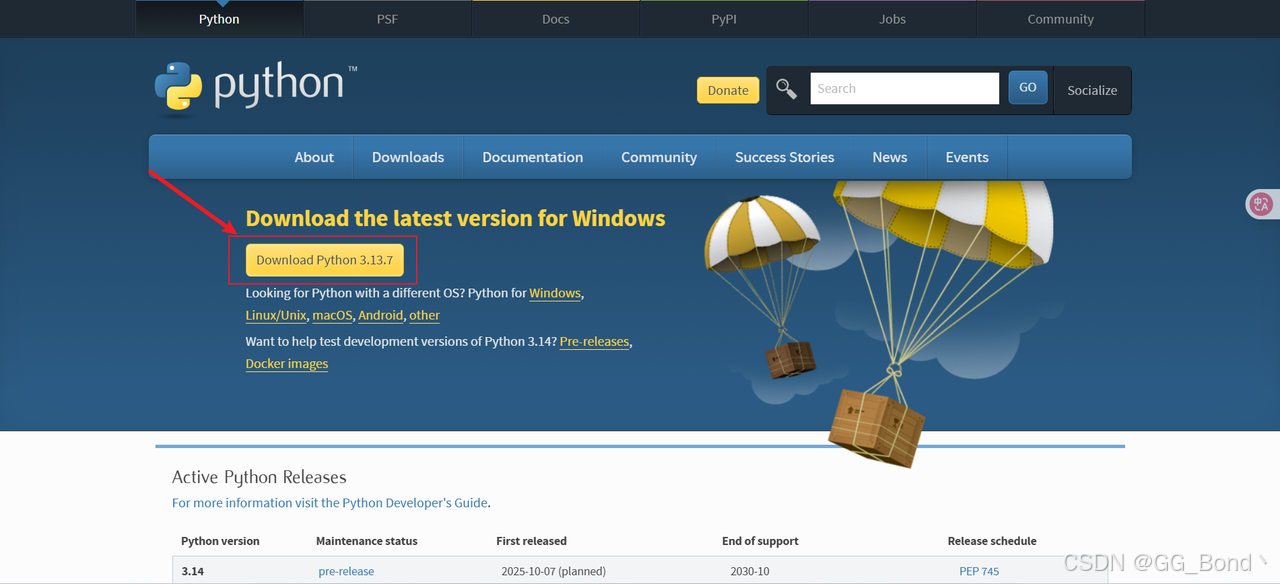Open the Pre-releases link

[x=594, y=341]
